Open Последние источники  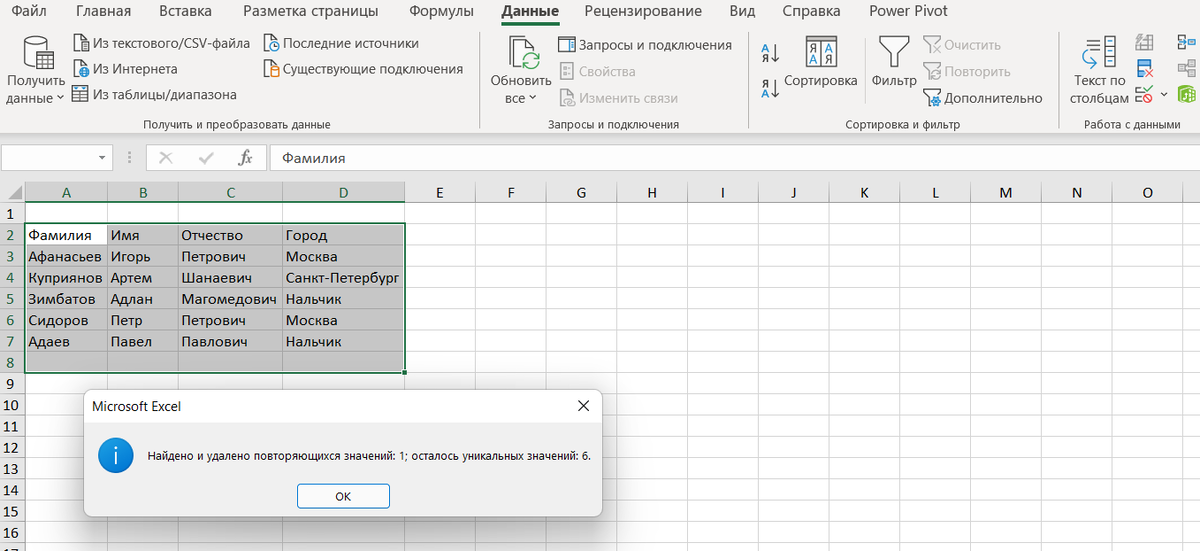tap(341, 43)
